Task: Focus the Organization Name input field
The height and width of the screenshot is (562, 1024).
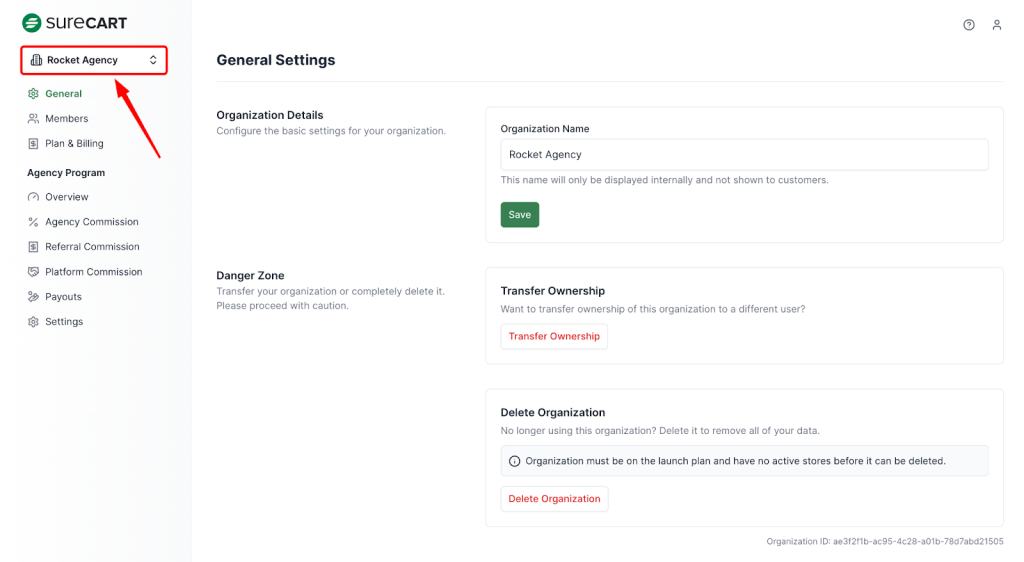Action: point(744,155)
